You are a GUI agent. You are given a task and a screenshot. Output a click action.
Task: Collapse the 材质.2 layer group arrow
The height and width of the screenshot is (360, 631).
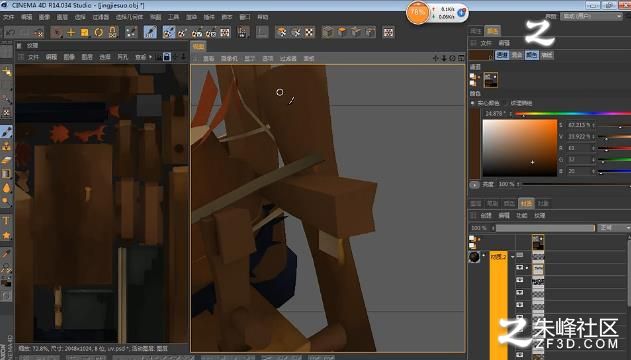click(513, 256)
